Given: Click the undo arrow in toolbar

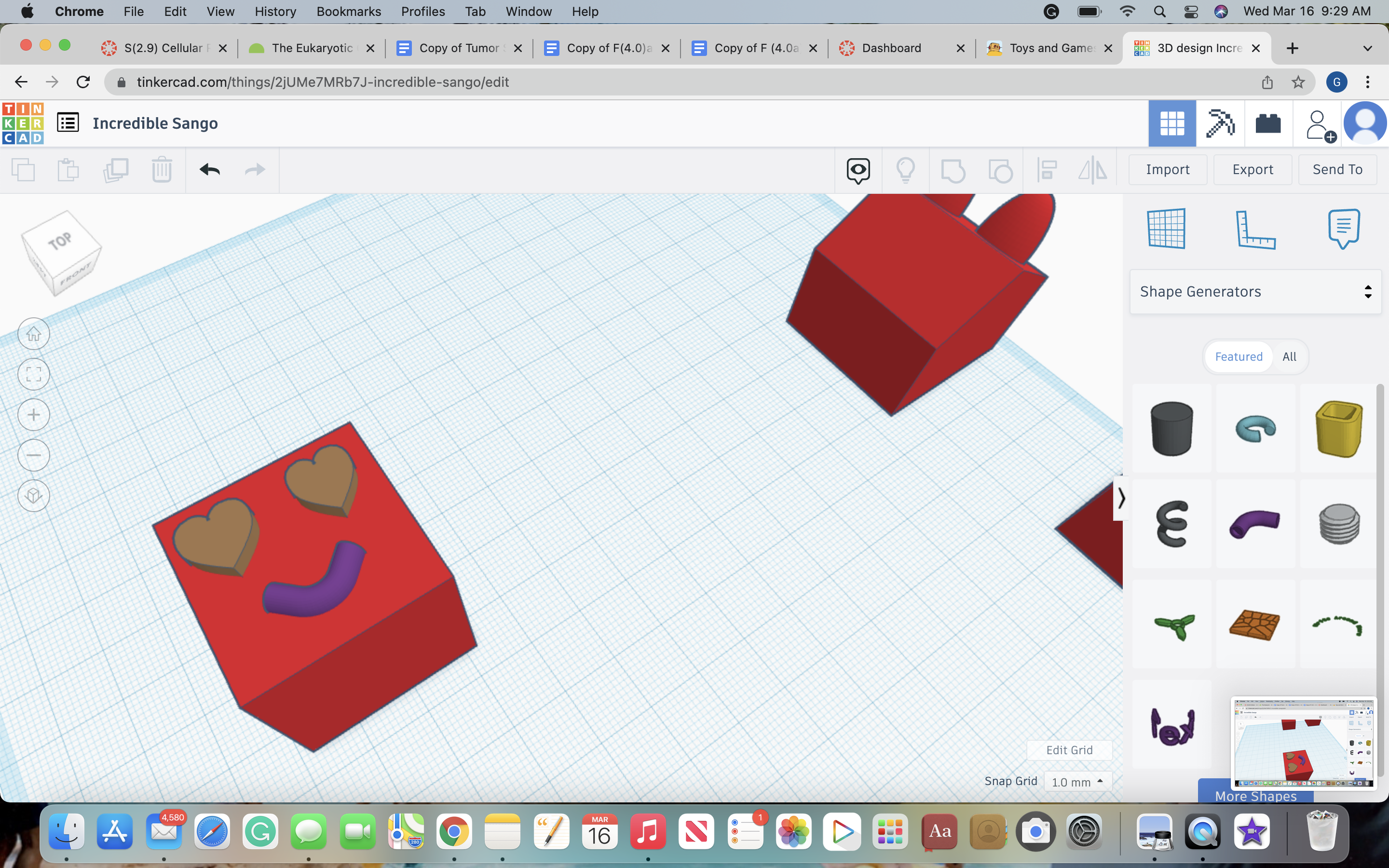Looking at the screenshot, I should [x=209, y=169].
